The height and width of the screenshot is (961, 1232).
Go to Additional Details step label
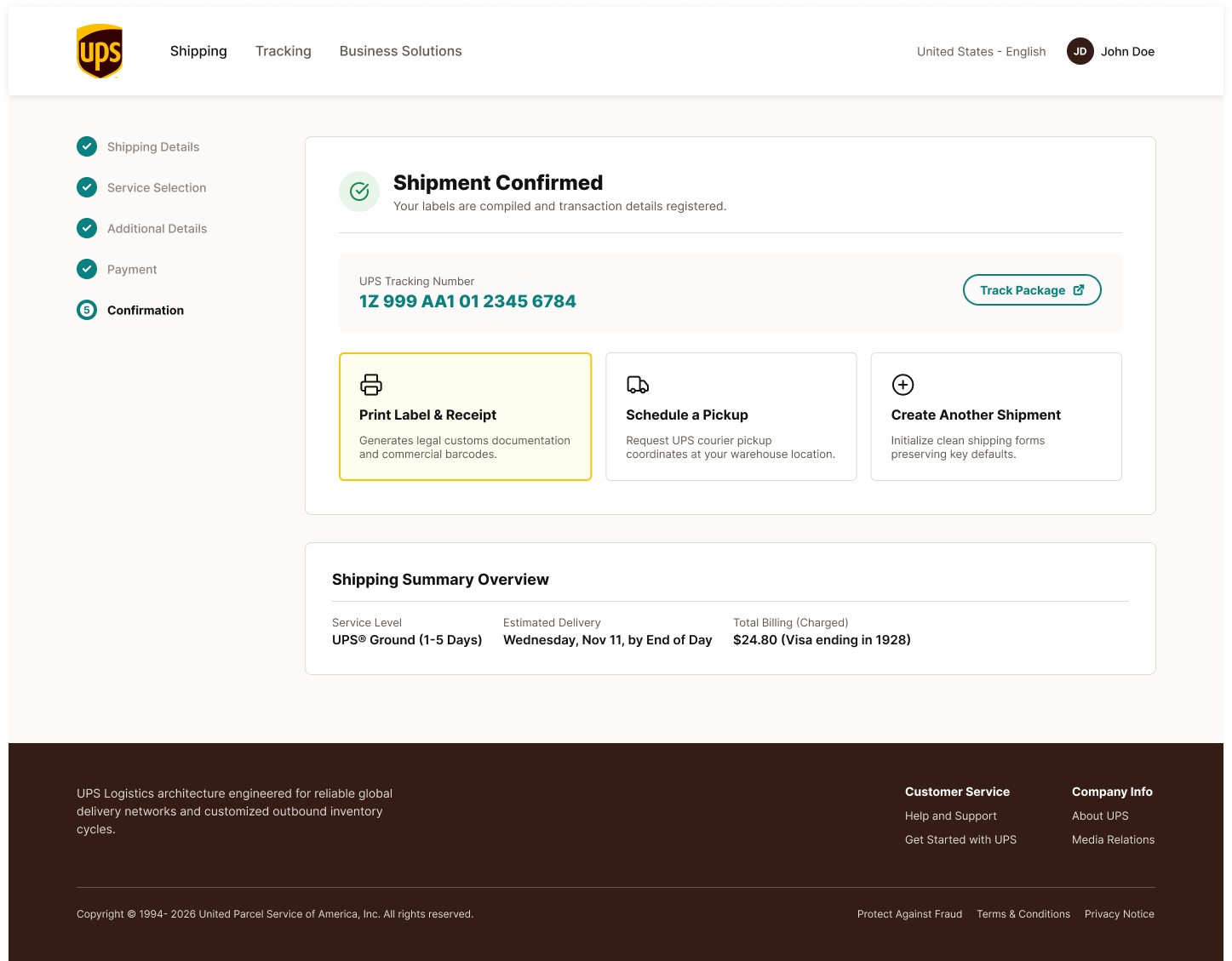click(x=158, y=229)
